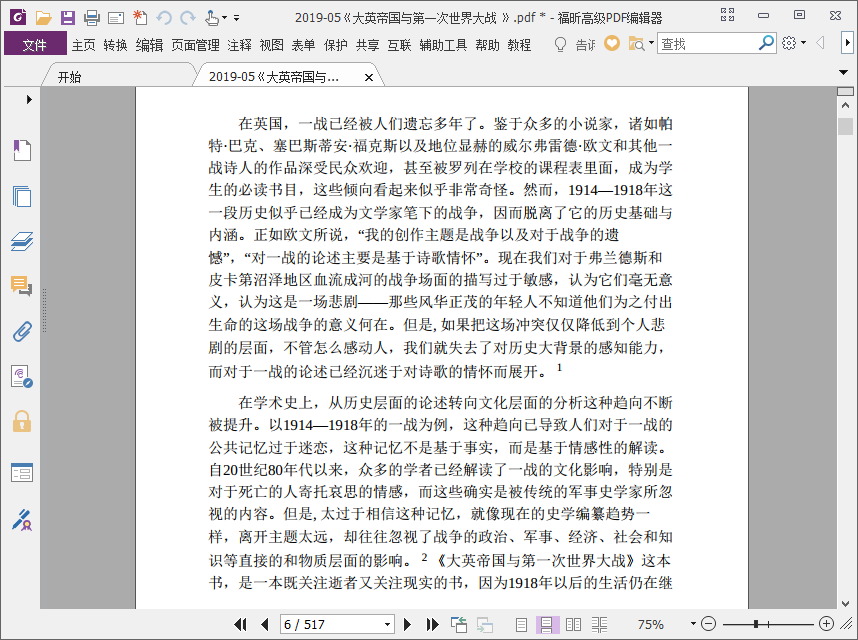
Task: Expand the folder search options dropdown
Action: click(x=651, y=43)
